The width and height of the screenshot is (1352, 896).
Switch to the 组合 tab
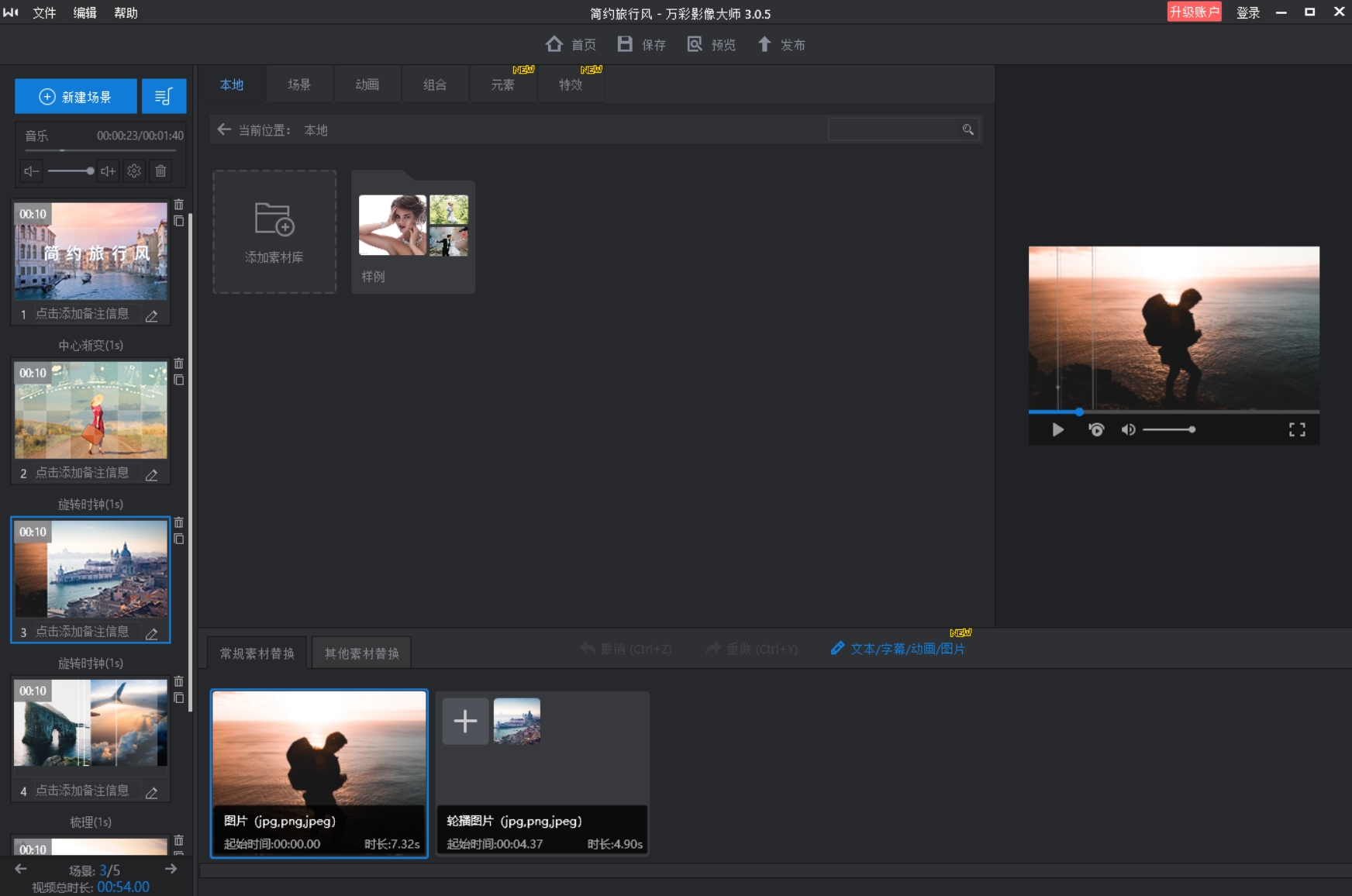pyautogui.click(x=435, y=84)
